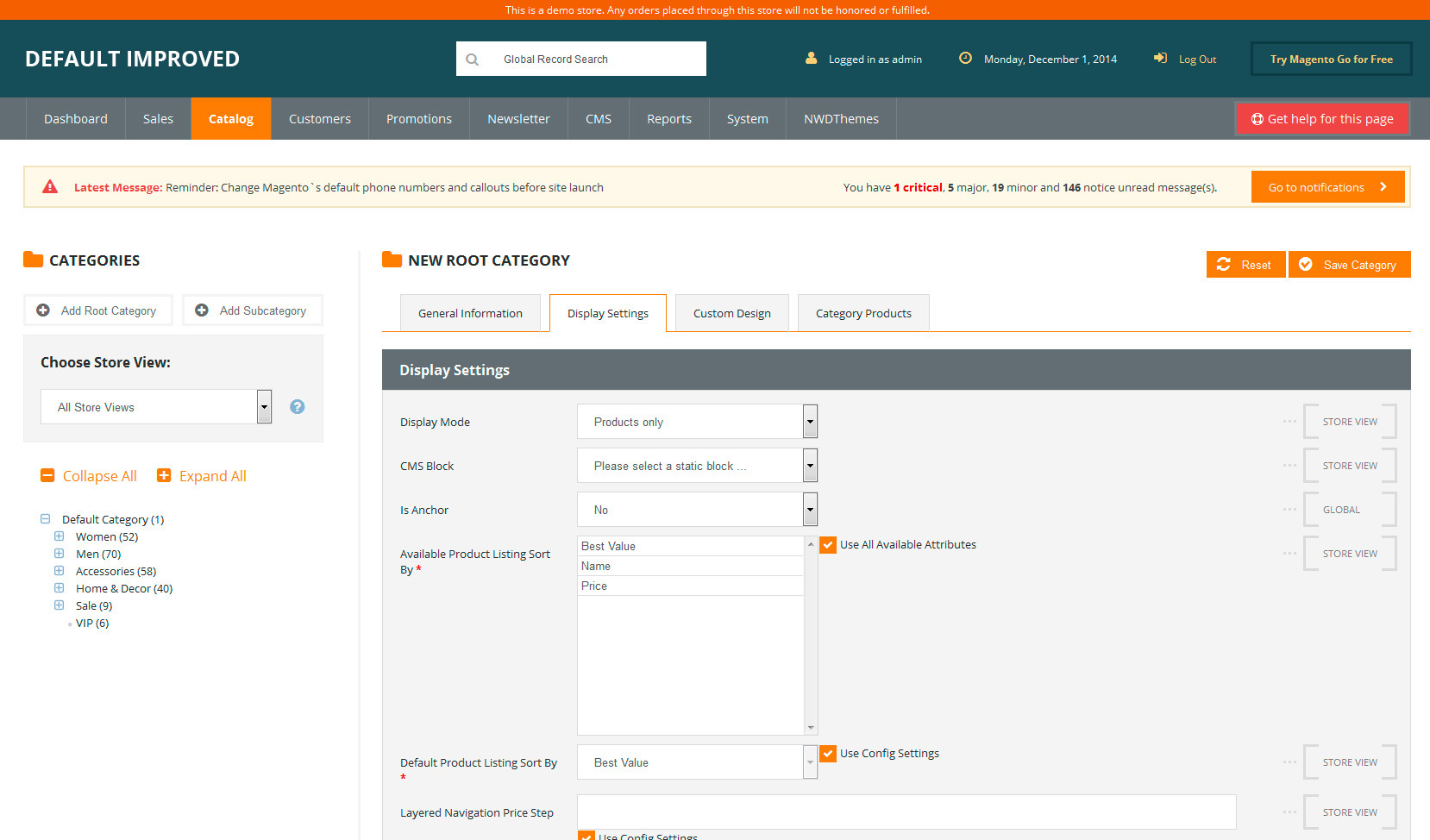Click the blue help question mark icon
Viewport: 1430px width, 840px height.
pyautogui.click(x=297, y=407)
